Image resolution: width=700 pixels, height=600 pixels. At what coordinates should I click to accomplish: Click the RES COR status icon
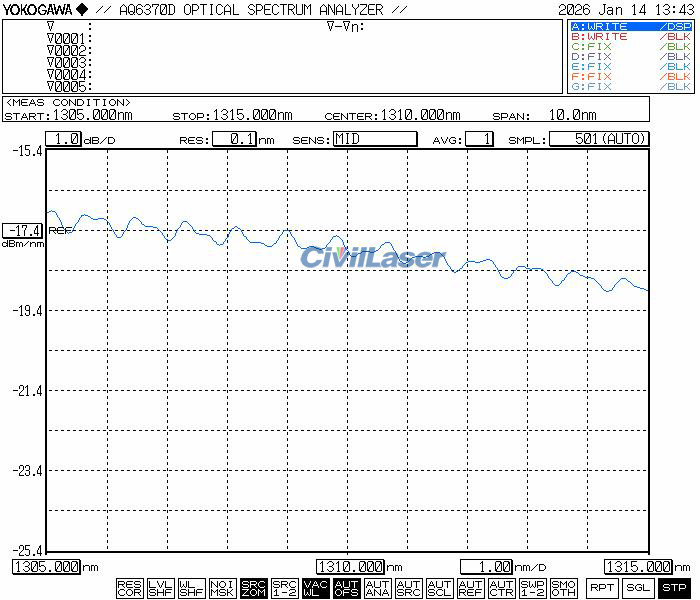(129, 588)
